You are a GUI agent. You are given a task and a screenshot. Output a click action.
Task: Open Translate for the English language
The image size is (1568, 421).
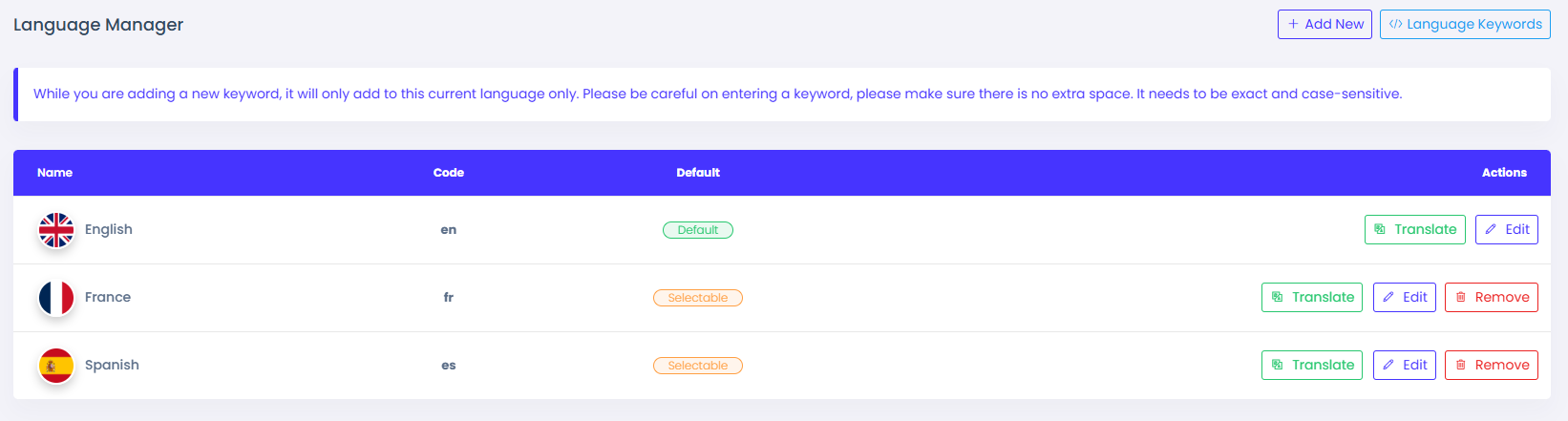[x=1414, y=229]
